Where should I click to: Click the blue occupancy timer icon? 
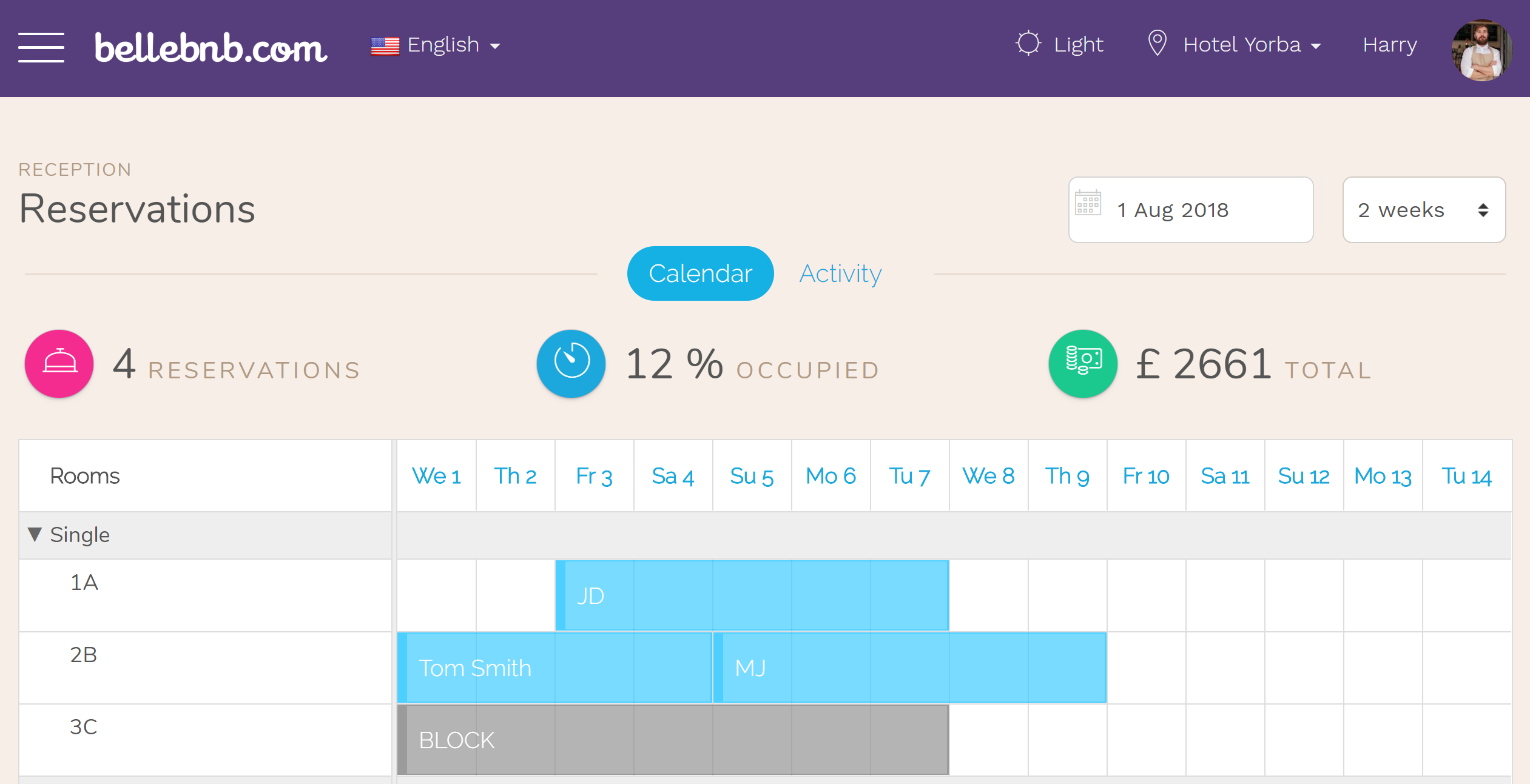coord(571,364)
